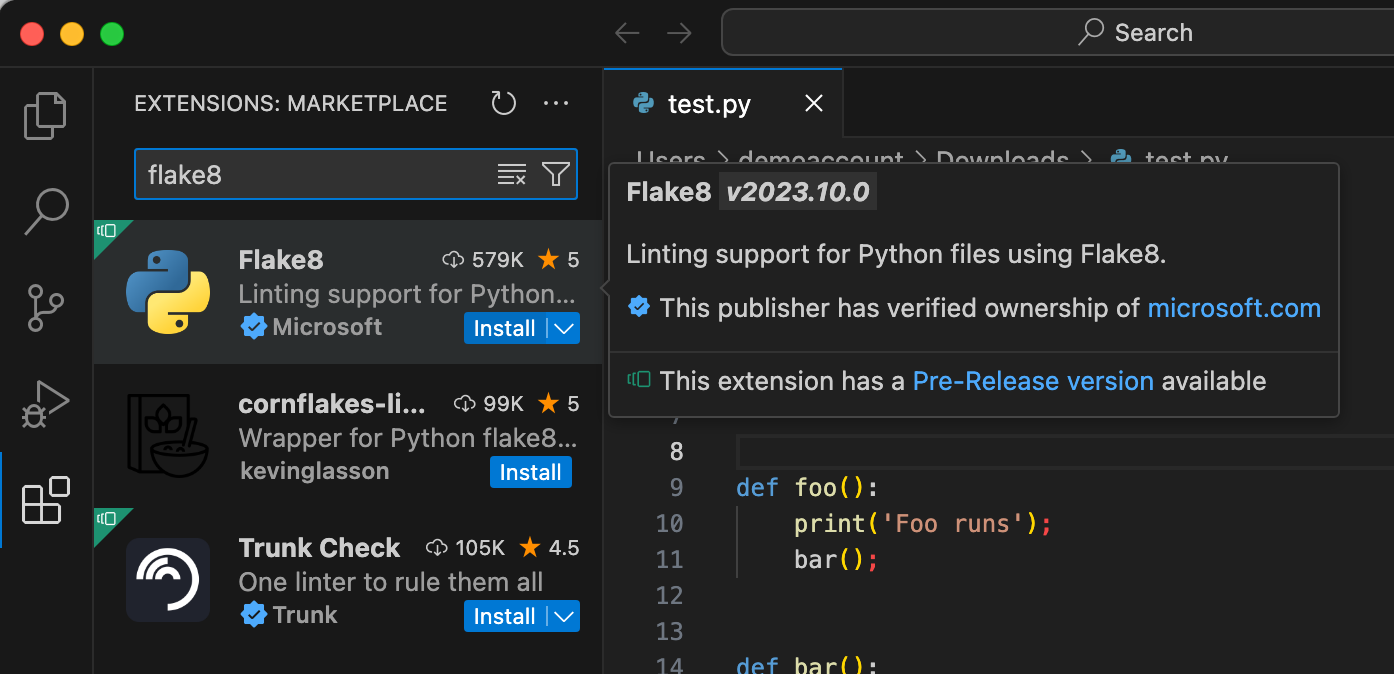Viewport: 1394px width, 674px height.
Task: Open the extensions filter icon
Action: tap(556, 173)
